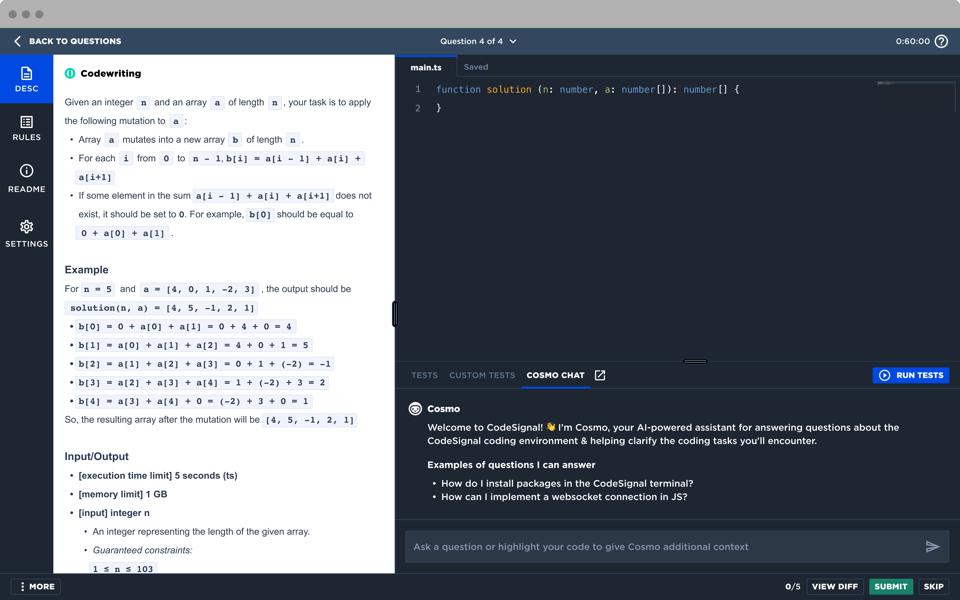Switch to the TESTS tab
Image resolution: width=960 pixels, height=600 pixels.
point(423,375)
